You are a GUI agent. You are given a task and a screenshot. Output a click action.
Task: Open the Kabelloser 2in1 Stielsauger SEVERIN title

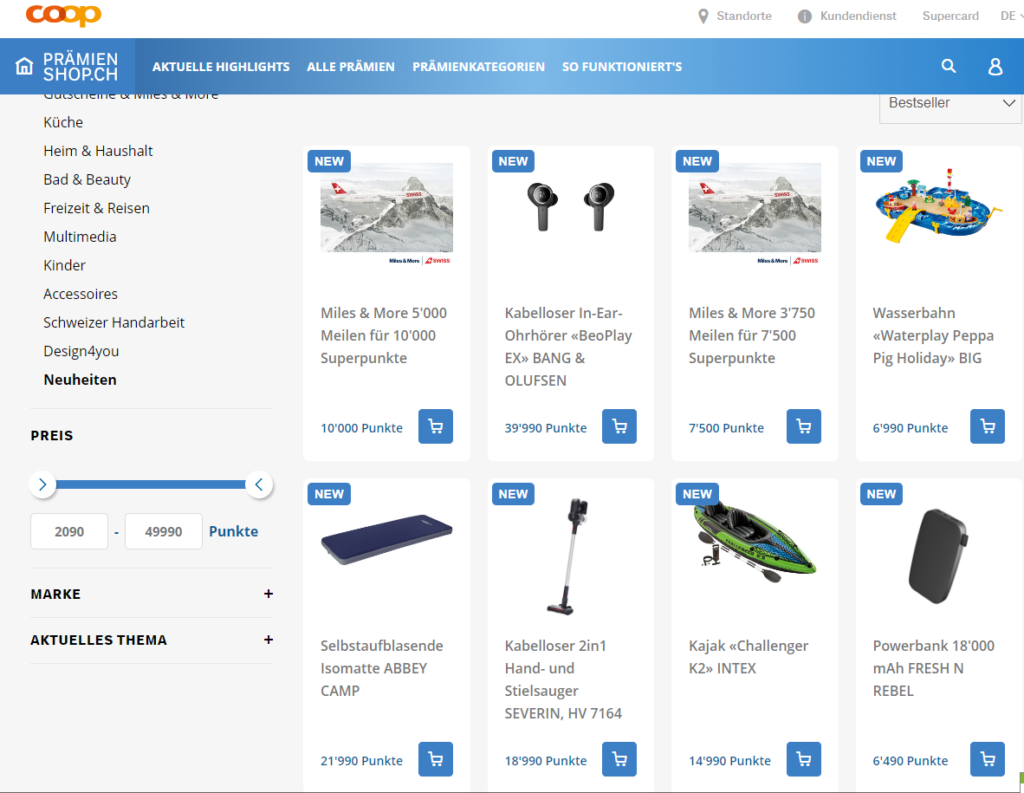(563, 679)
